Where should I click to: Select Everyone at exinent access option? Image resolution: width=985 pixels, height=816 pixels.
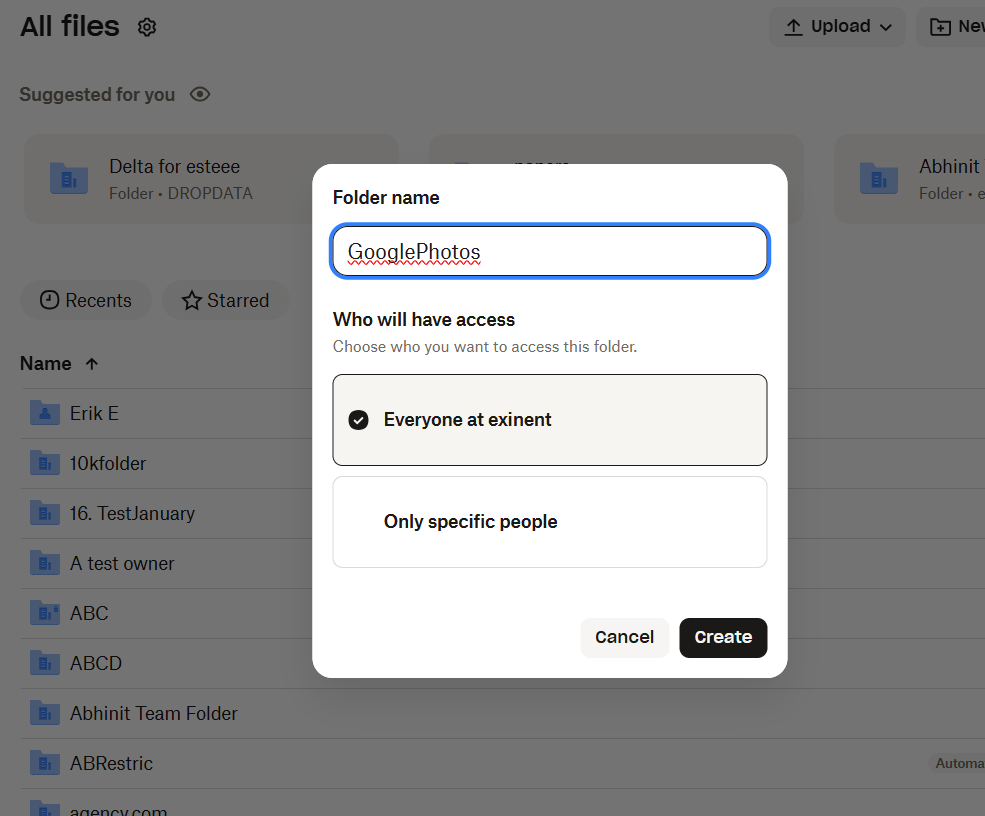549,420
